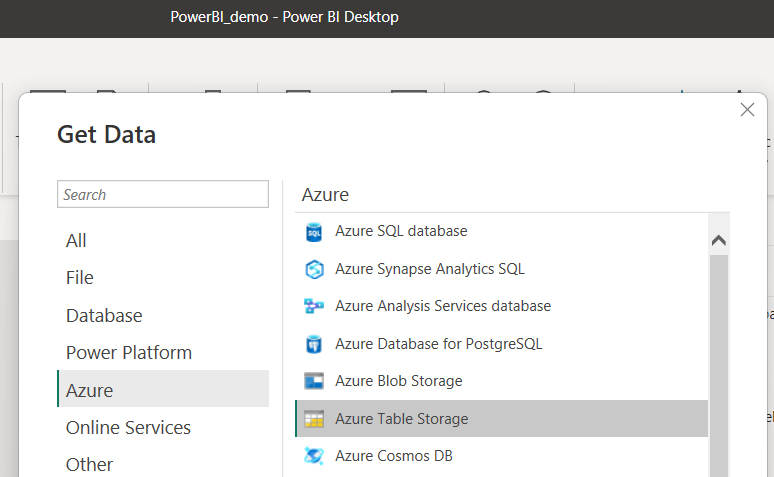Click the Azure Analysis Services database icon
Screen dimensions: 774x477
point(314,306)
